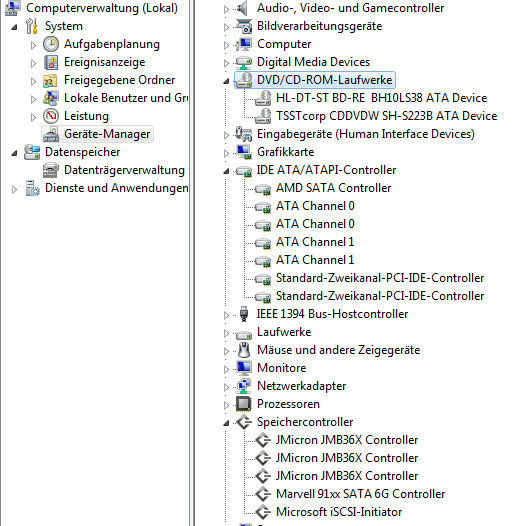Select the Datenträgerverwaltung text label
Viewport: 517px width, 526px height.
124,170
